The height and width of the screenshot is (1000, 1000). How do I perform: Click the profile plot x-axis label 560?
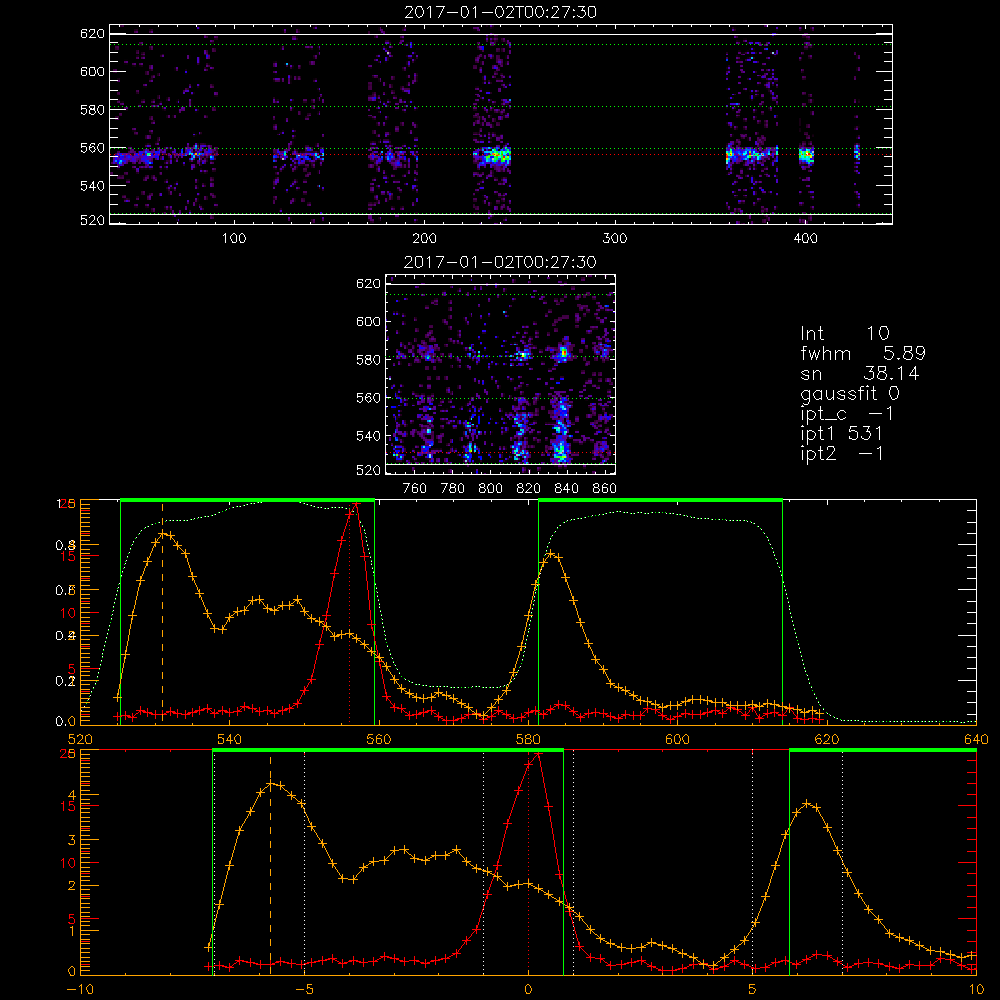pyautogui.click(x=378, y=739)
